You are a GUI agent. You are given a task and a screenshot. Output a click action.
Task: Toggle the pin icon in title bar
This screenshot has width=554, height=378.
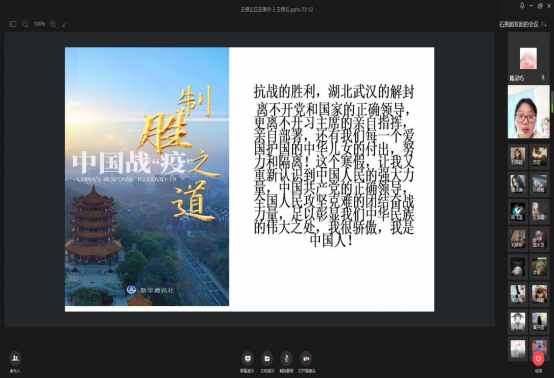point(522,5)
